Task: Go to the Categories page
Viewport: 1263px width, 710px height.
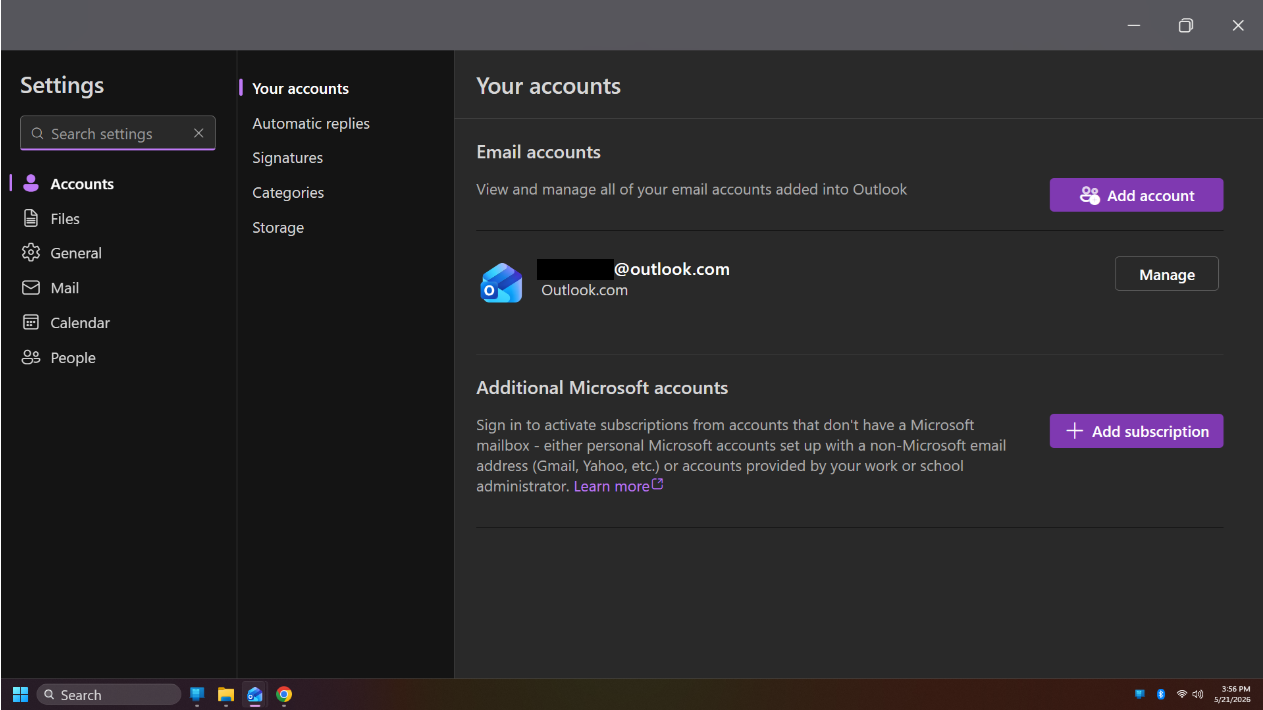Action: [288, 193]
